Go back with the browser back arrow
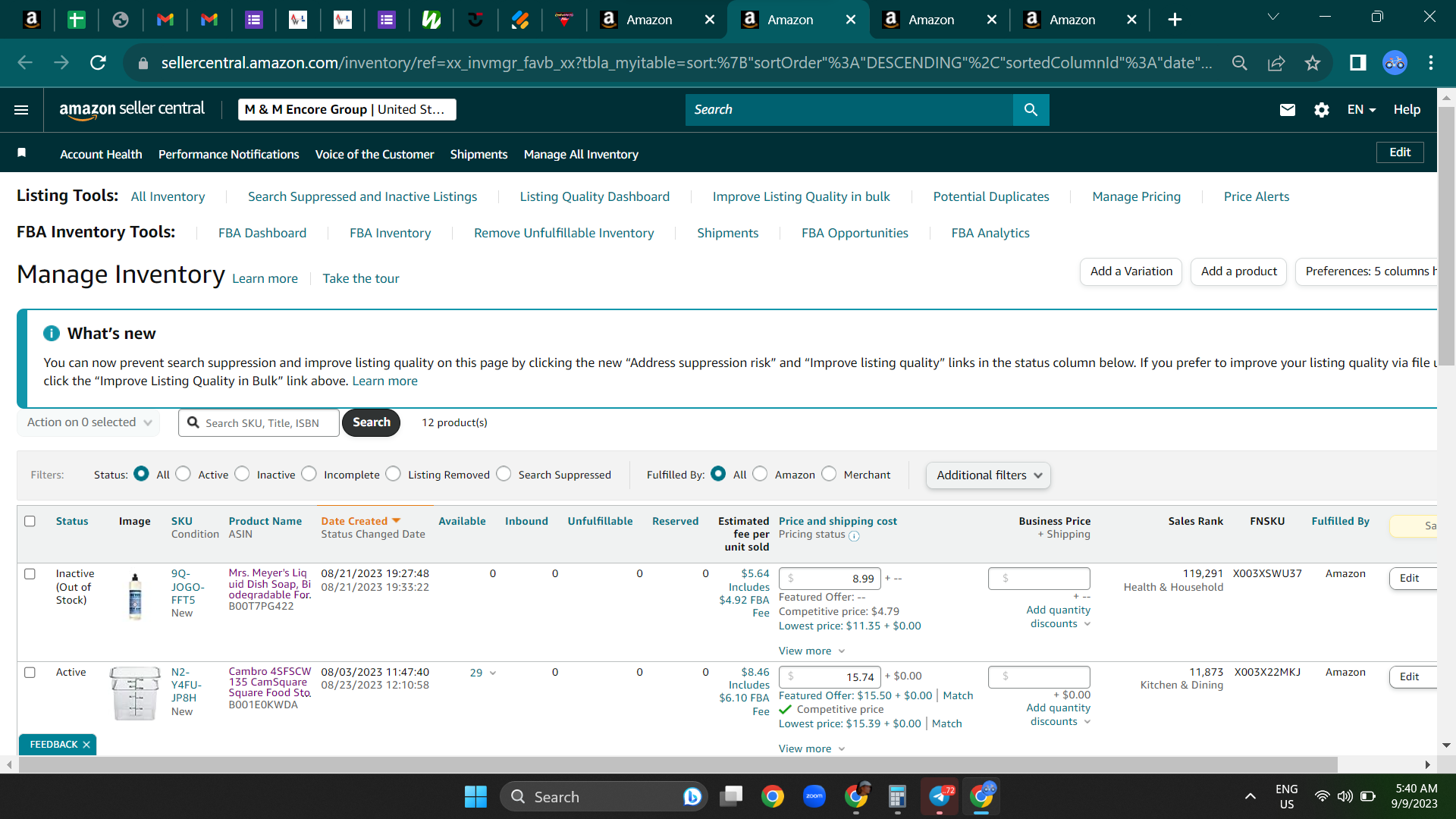Image resolution: width=1456 pixels, height=819 pixels. coord(25,63)
